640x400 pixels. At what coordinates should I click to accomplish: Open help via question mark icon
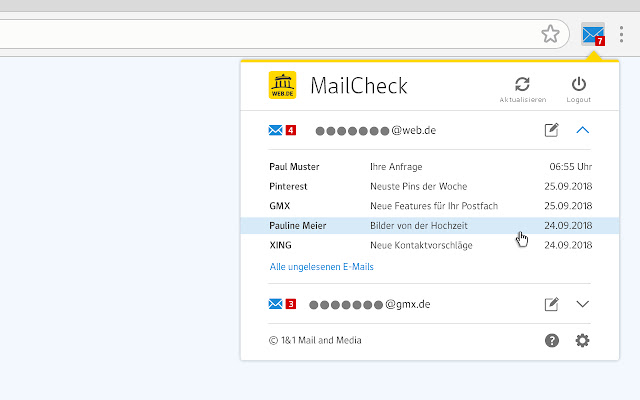[x=552, y=340]
